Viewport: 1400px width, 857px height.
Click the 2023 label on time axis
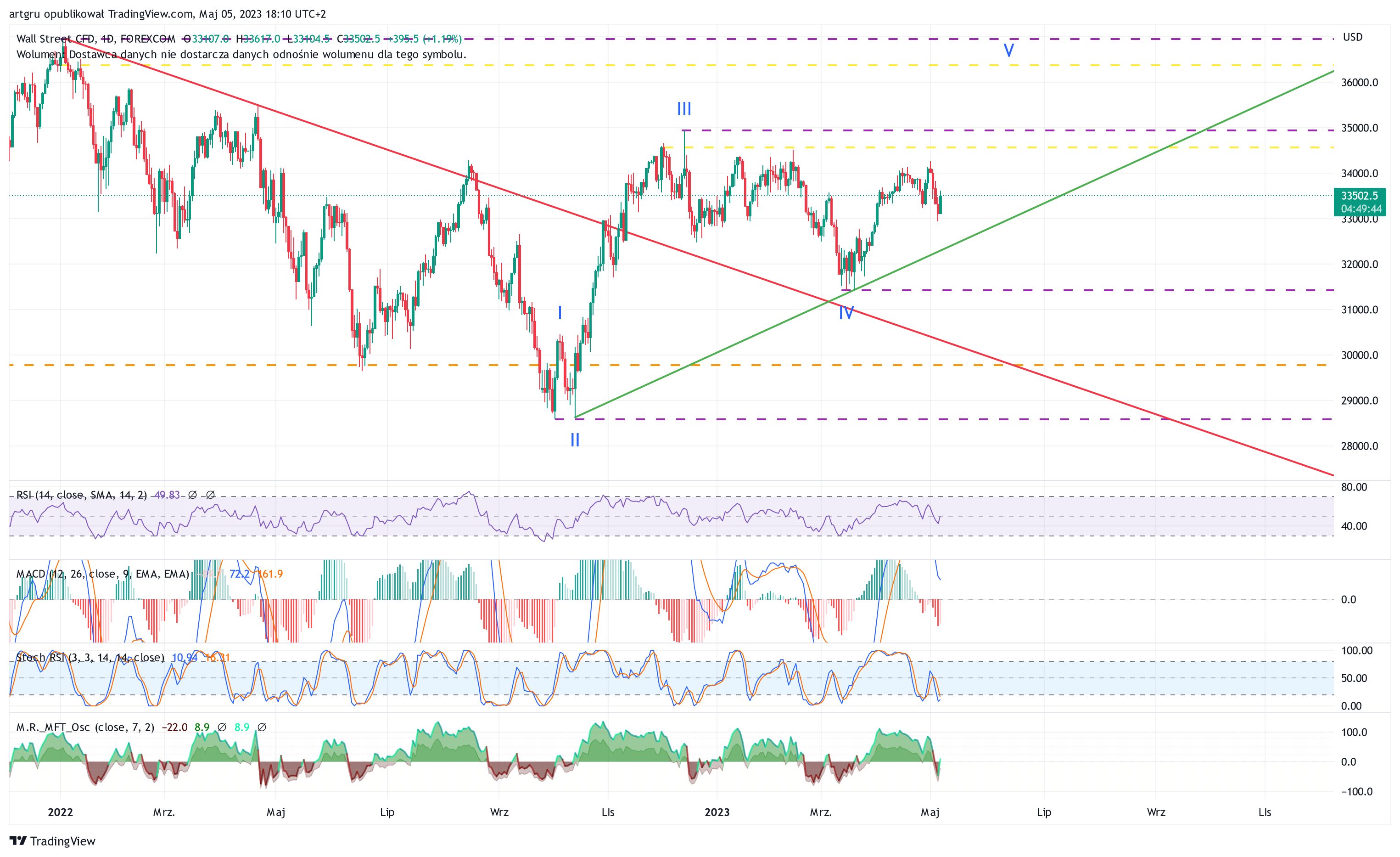[717, 812]
